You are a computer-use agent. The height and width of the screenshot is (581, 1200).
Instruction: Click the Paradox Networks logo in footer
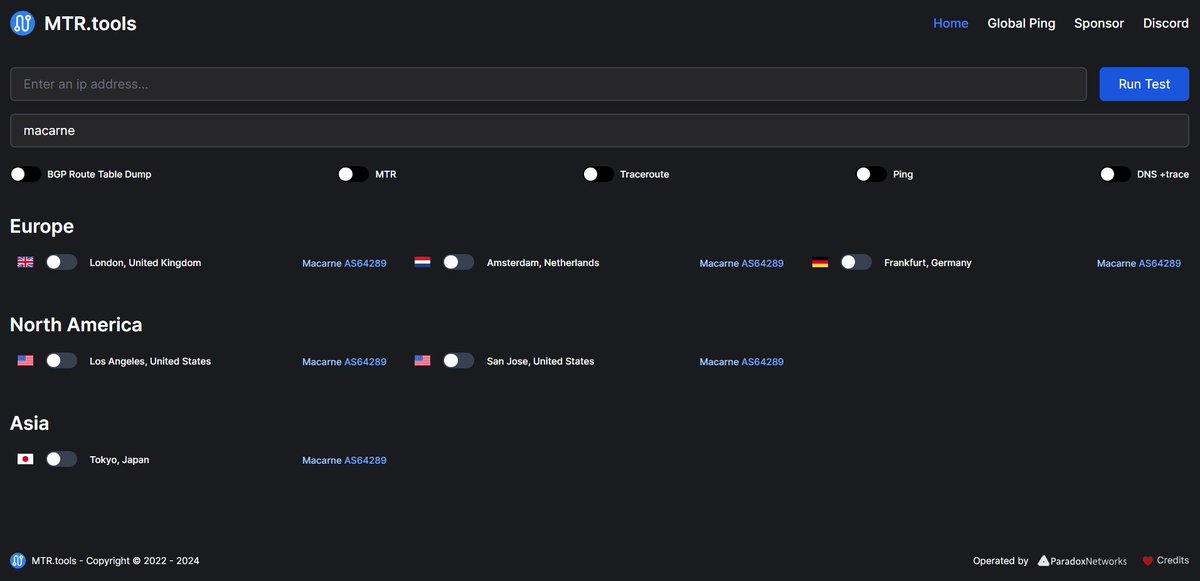tap(1083, 561)
